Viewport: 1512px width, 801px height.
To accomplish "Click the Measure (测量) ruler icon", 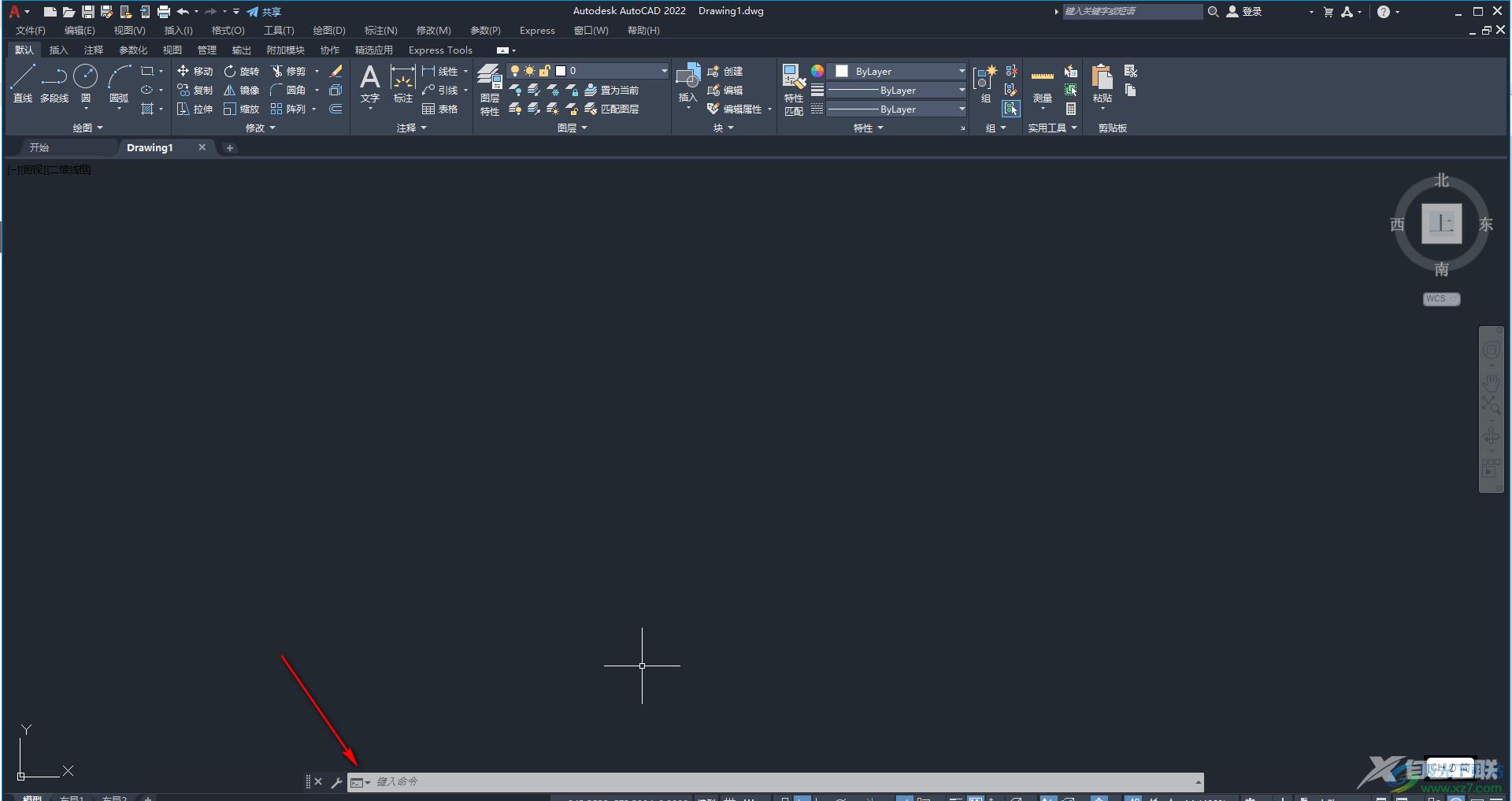I will tap(1042, 83).
